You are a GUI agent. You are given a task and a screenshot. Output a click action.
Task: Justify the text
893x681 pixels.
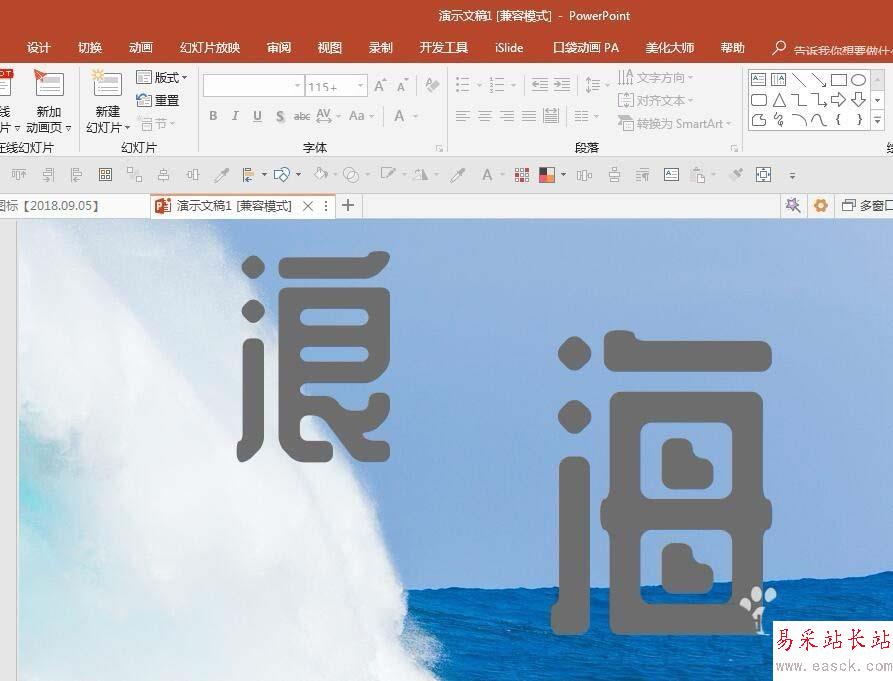tap(529, 116)
